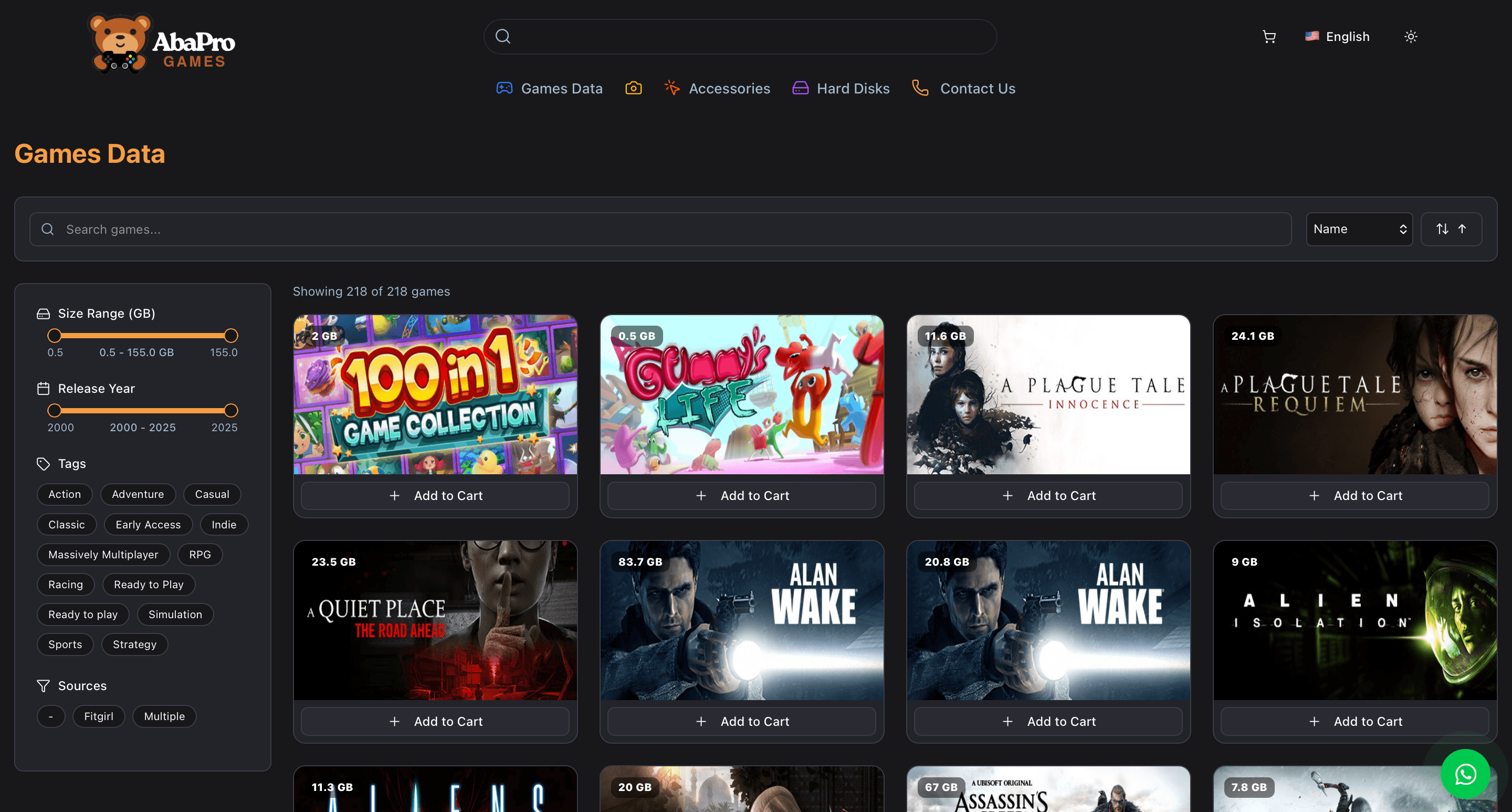Open the English language selector
The width and height of the screenshot is (1512, 812).
[1338, 37]
